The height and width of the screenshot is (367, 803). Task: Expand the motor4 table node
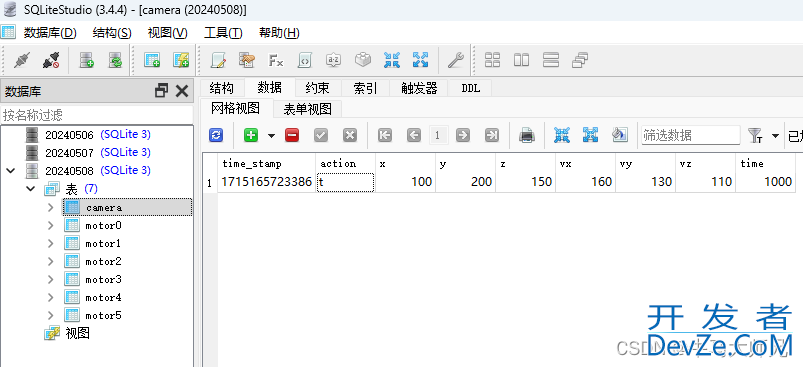tap(50, 297)
